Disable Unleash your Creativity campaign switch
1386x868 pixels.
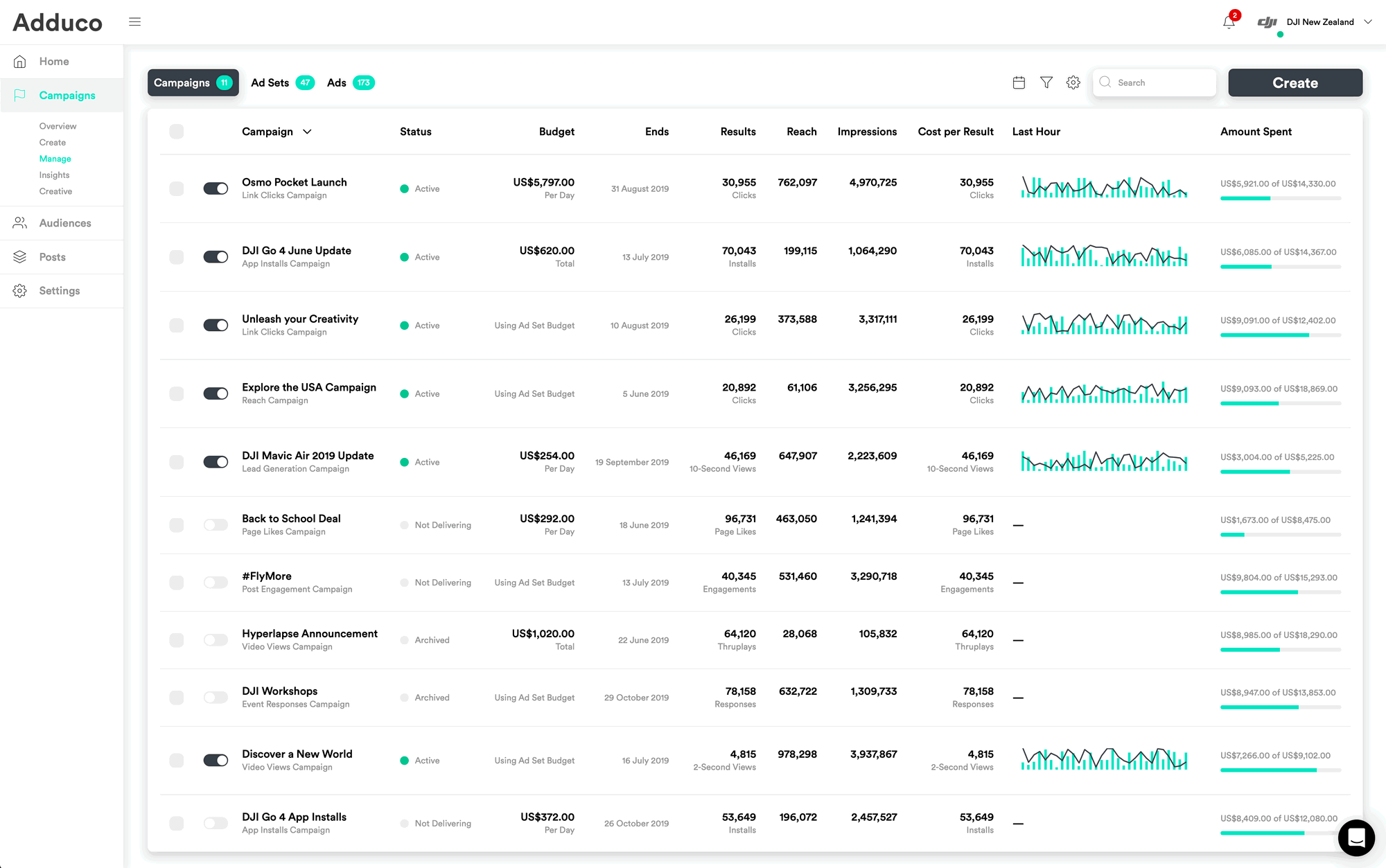(216, 326)
